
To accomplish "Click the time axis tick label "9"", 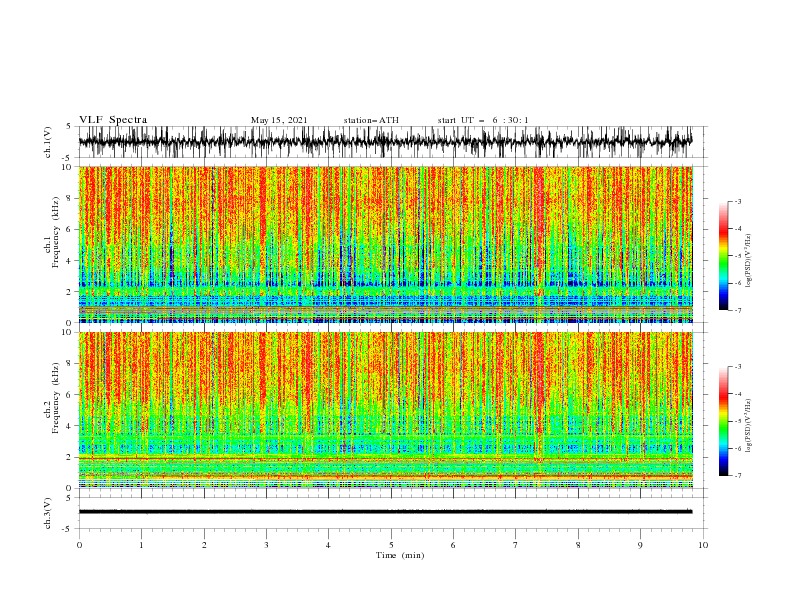I will tap(640, 545).
